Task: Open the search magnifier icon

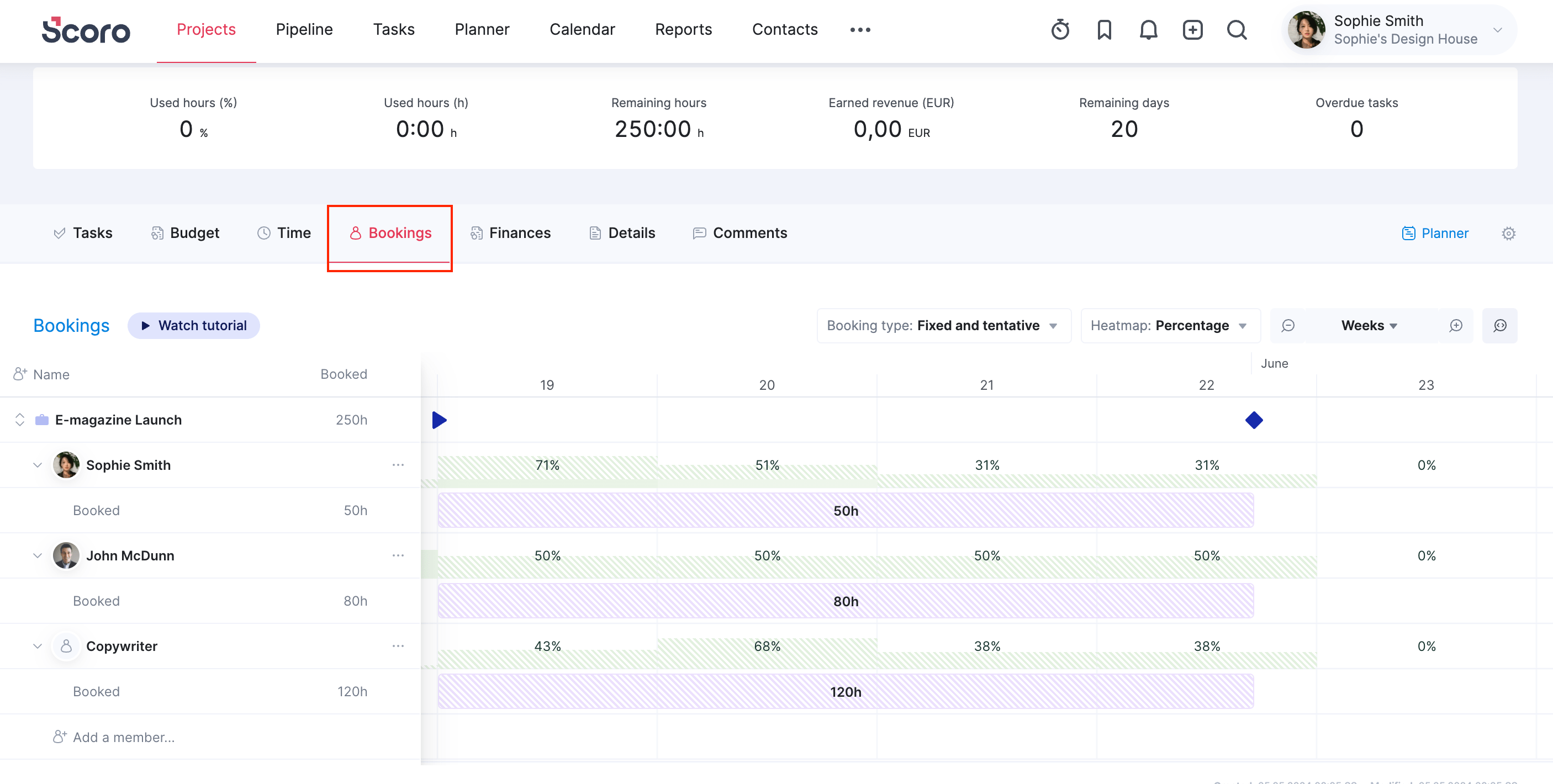Action: [1237, 29]
